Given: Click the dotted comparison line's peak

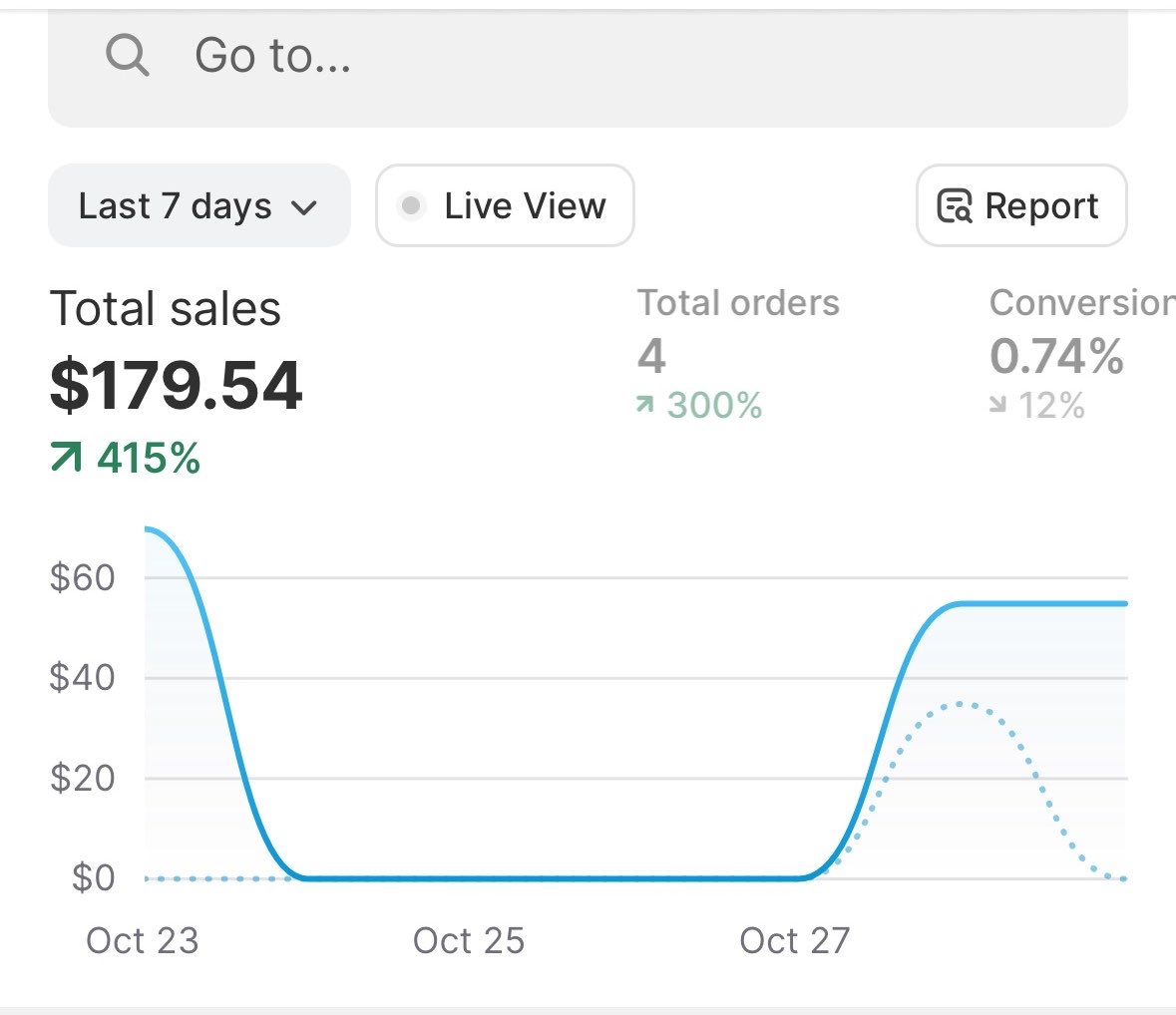Looking at the screenshot, I should [962, 704].
